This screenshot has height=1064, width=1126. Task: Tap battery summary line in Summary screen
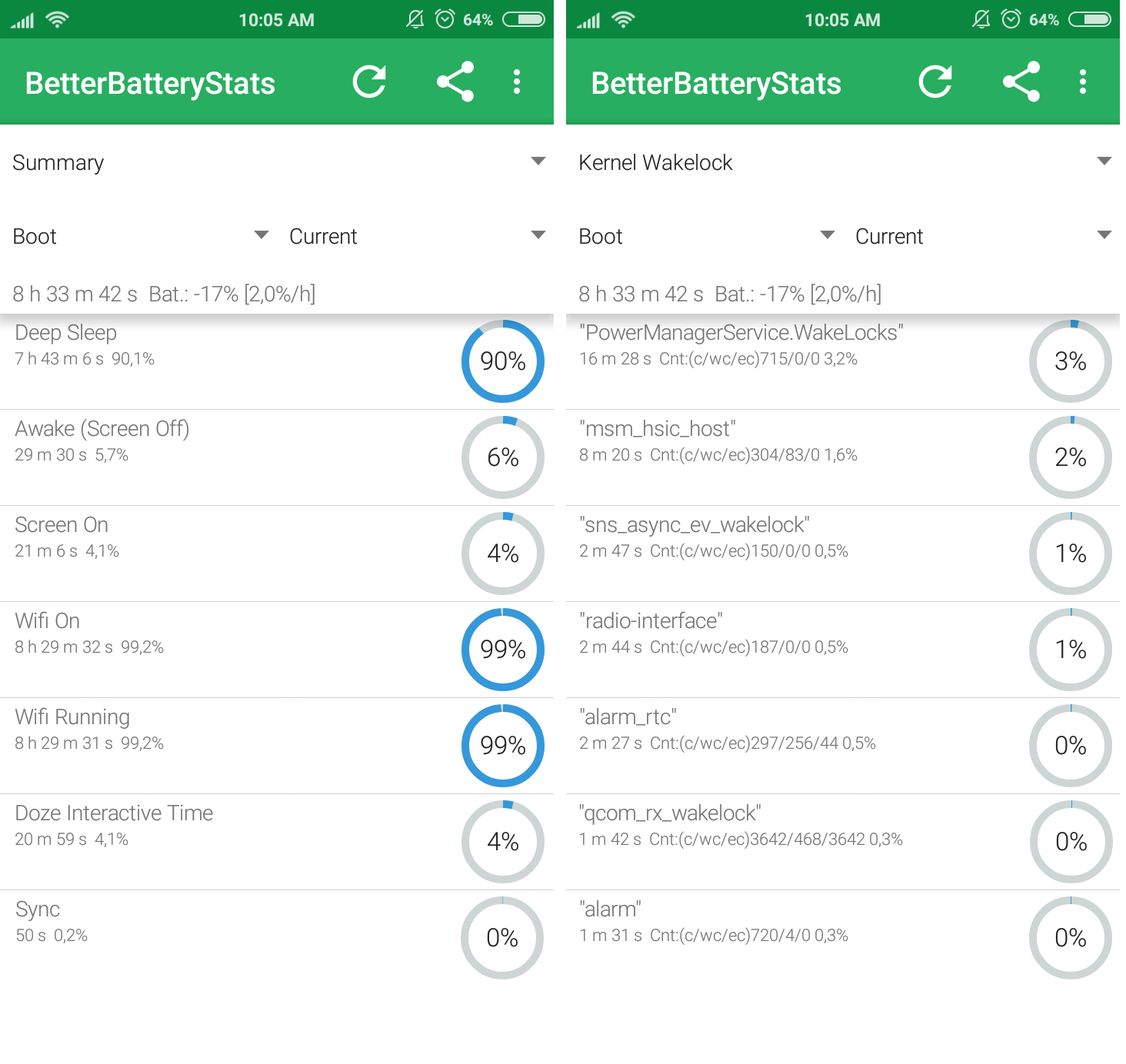pyautogui.click(x=164, y=294)
